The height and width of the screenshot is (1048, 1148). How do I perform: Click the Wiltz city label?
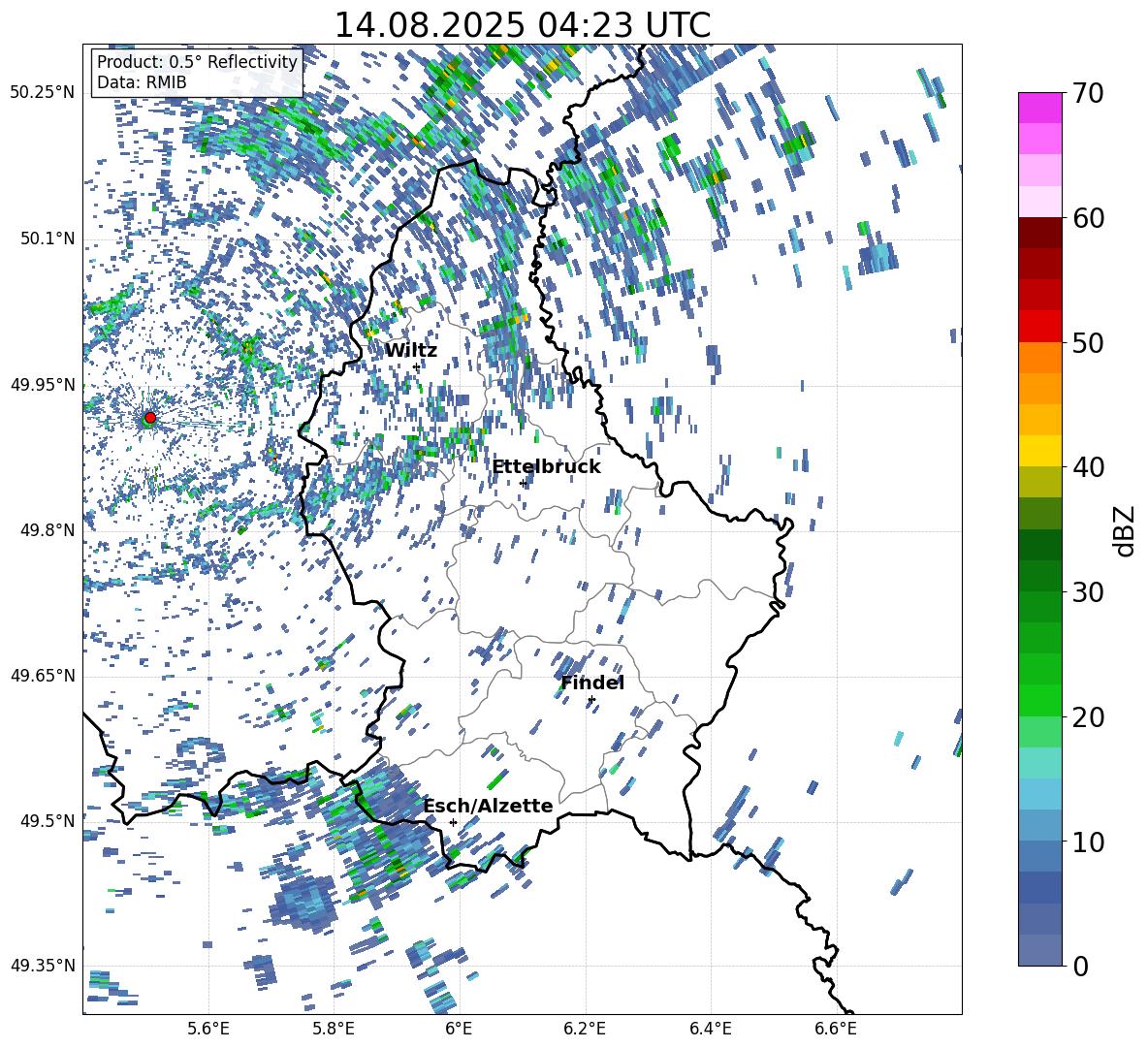(x=411, y=351)
